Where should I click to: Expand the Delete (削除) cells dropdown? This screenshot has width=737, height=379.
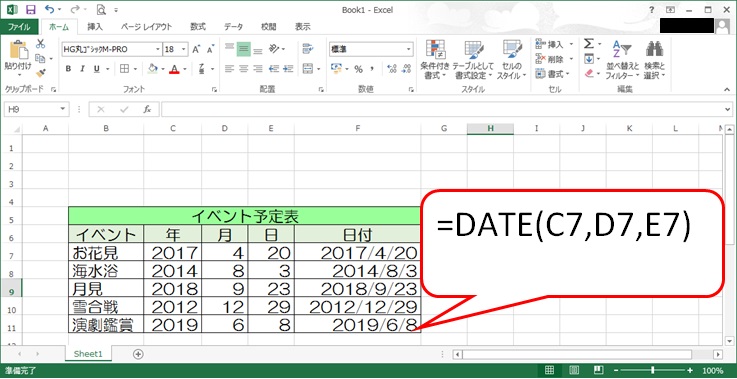(x=571, y=59)
